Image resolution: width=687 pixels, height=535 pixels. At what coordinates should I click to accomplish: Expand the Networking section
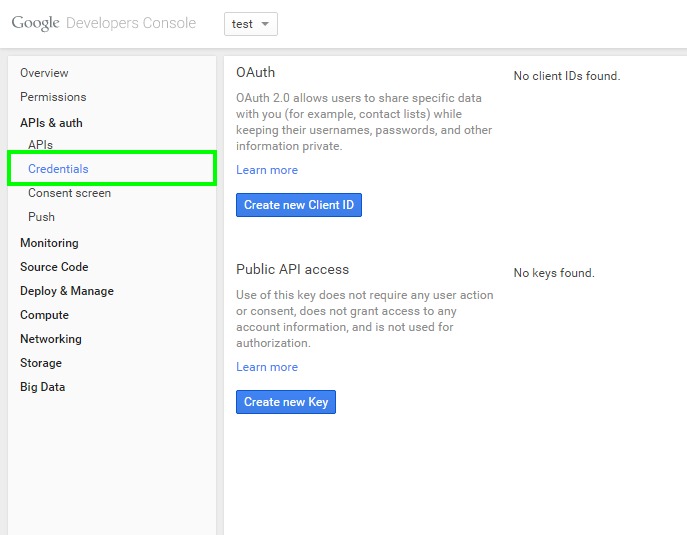pos(51,339)
